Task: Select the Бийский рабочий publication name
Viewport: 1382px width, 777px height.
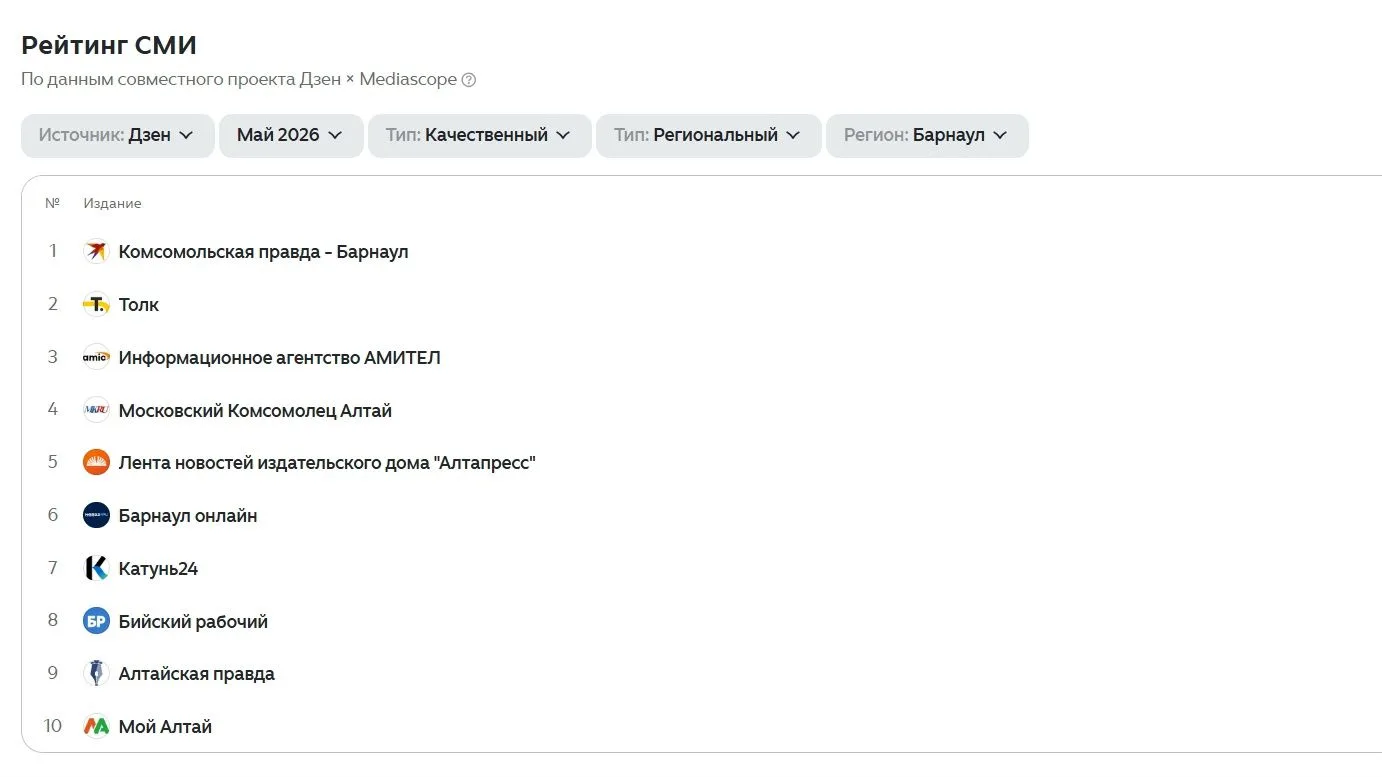Action: point(193,622)
